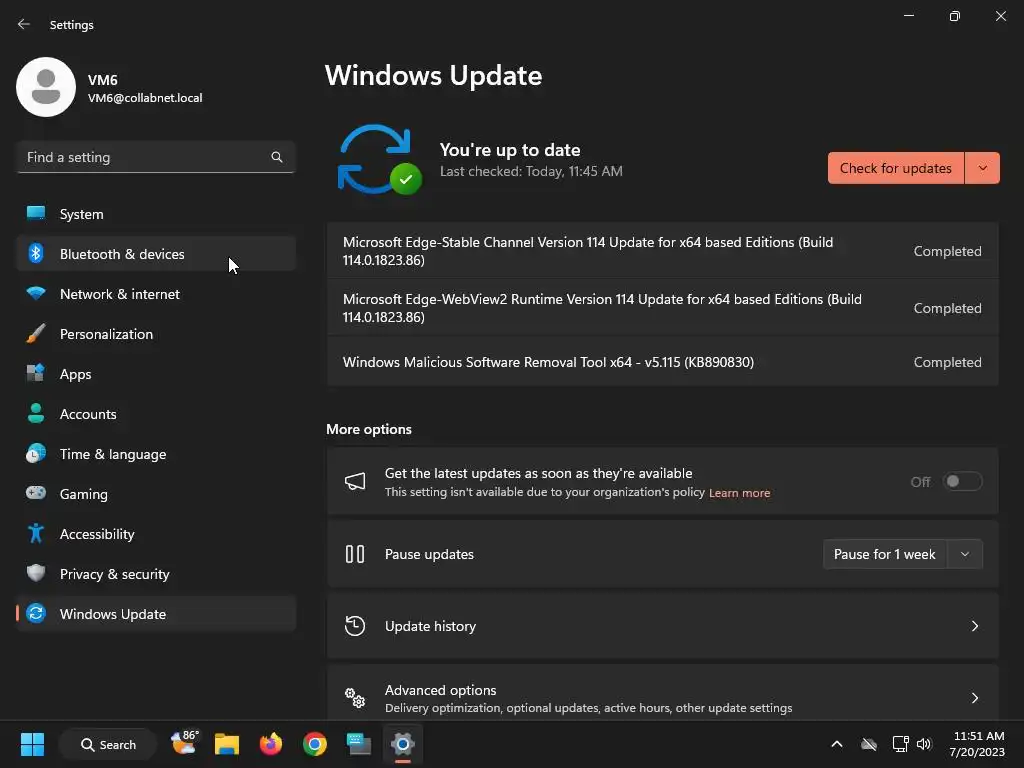Open Gaming settings from sidebar label

(x=84, y=494)
